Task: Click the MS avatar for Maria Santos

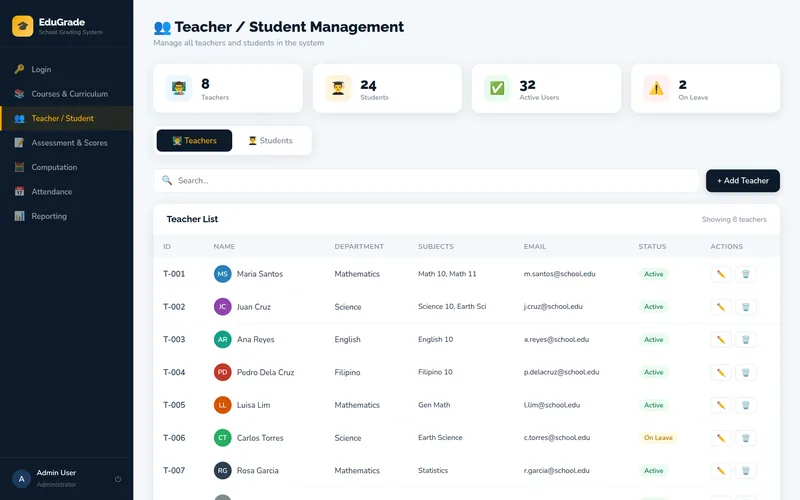Action: click(x=222, y=274)
